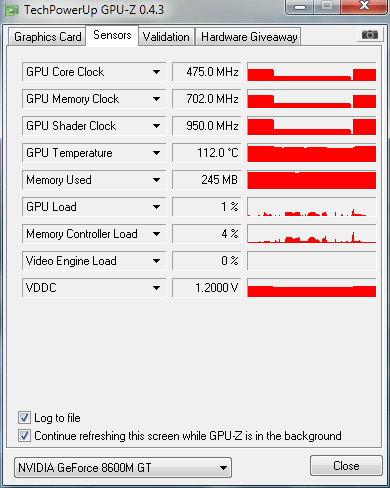390x488 pixels.
Task: Toggle the Log to file checkbox
Action: (24, 418)
